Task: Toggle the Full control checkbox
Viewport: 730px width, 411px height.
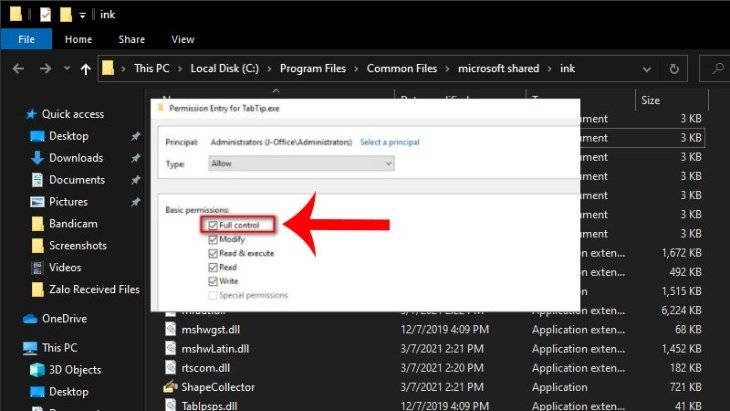Action: (213, 225)
